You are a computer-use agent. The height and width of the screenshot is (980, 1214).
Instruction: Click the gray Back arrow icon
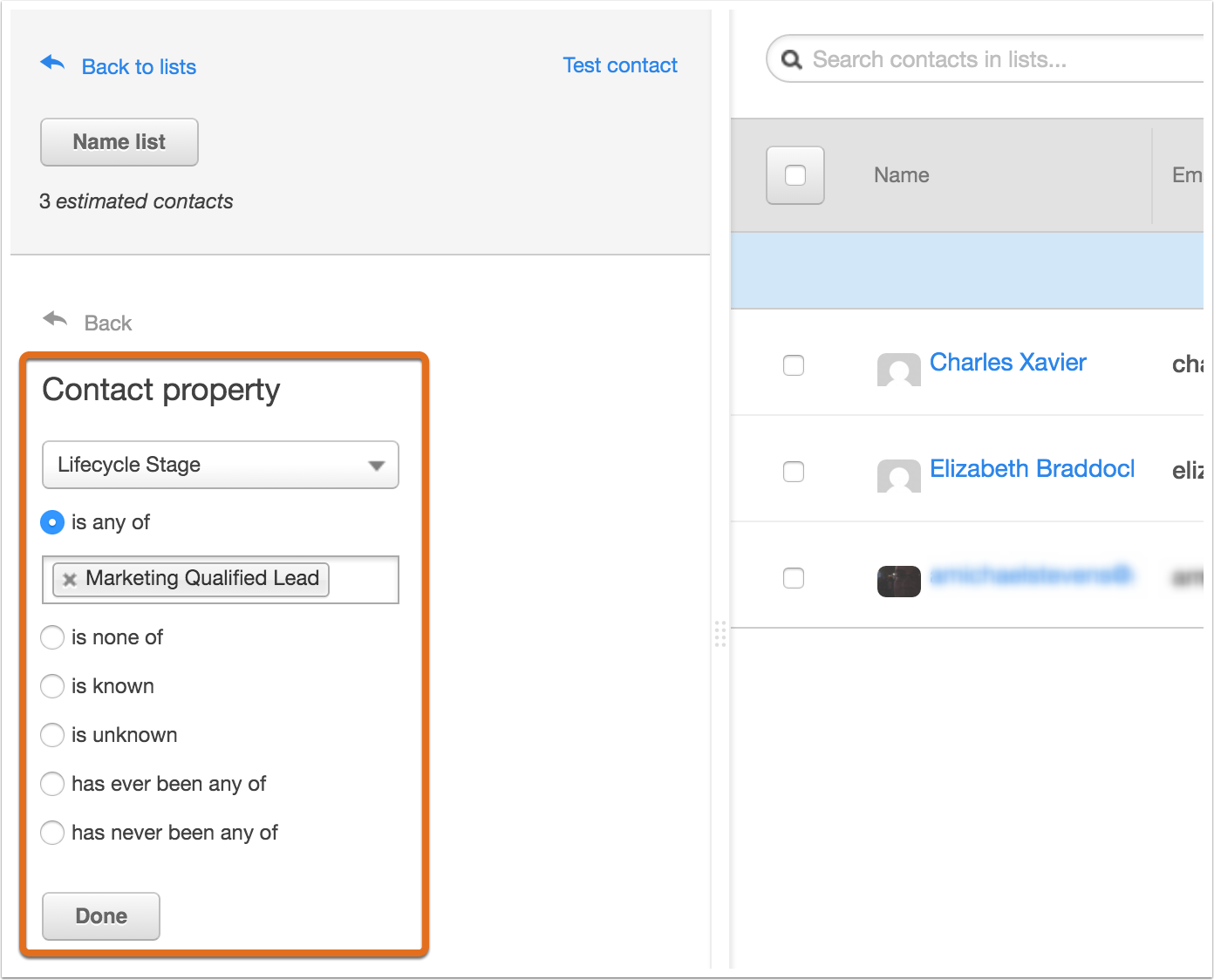point(55,320)
